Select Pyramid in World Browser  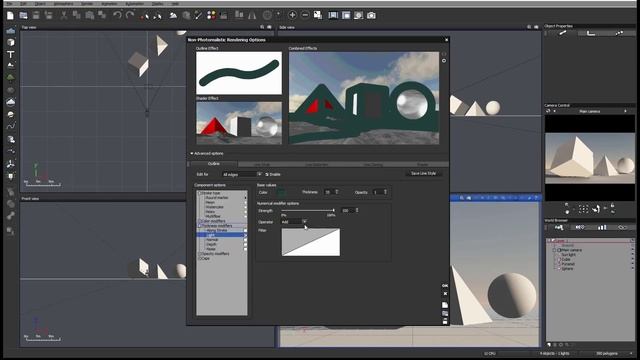point(567,264)
